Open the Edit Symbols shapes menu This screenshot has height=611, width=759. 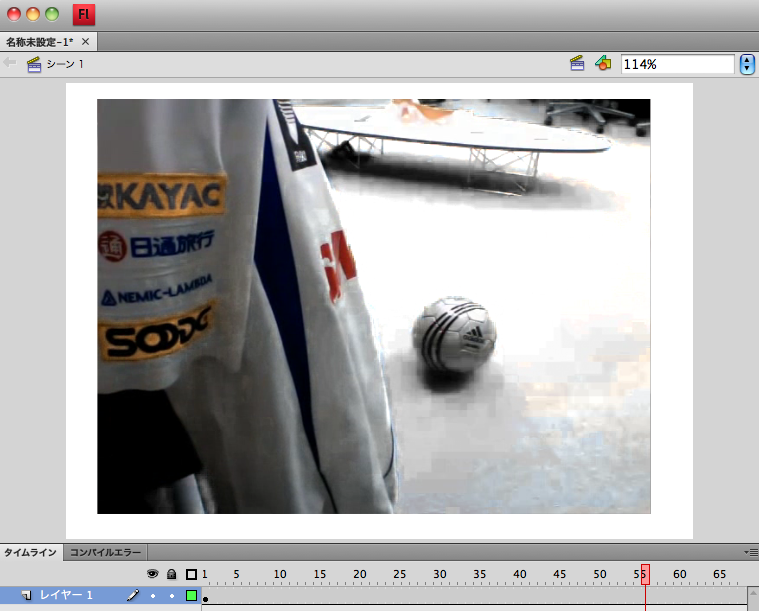(603, 63)
